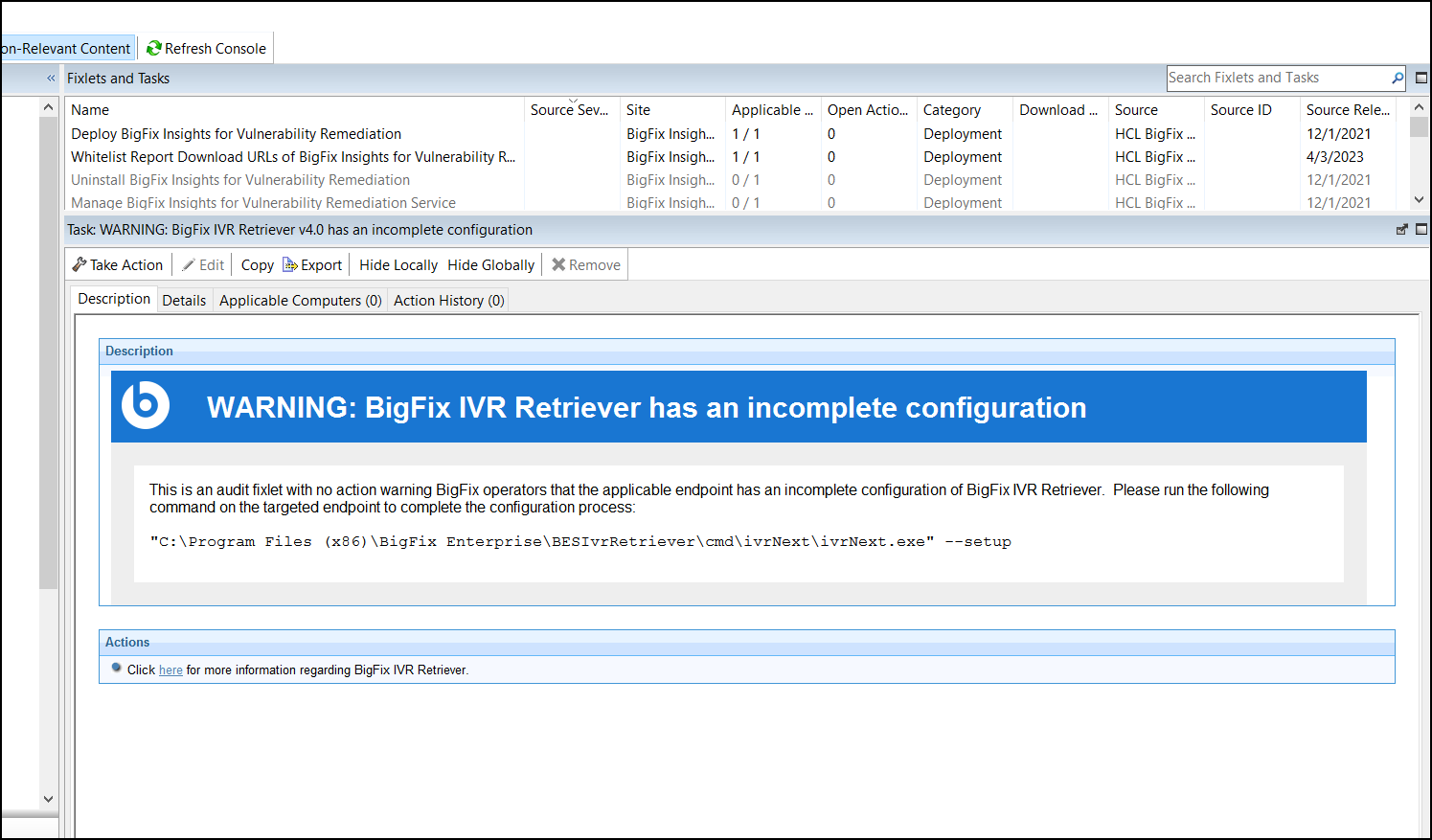Select "Uninstall BigFix Insights for Vulnerability Remediation" row
This screenshot has height=840, width=1432.
(733, 180)
